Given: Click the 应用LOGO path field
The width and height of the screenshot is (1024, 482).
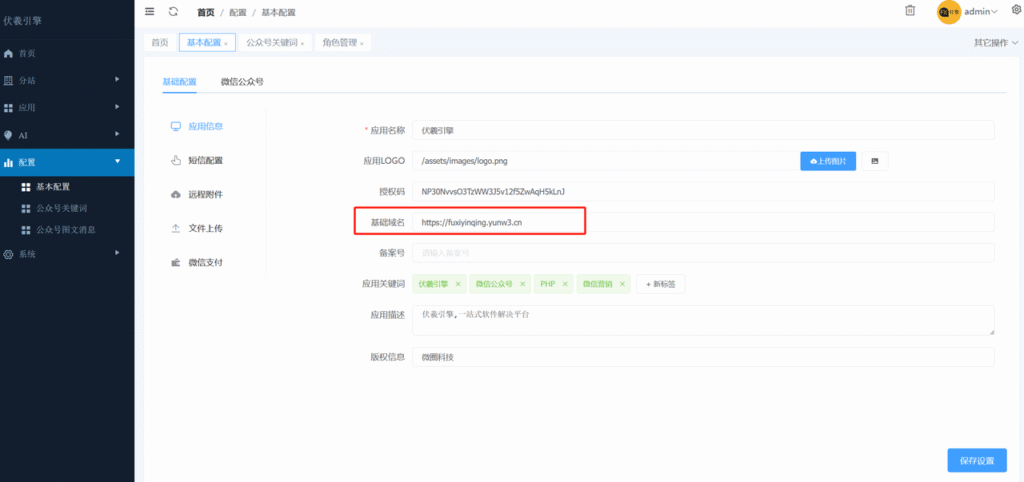Looking at the screenshot, I should [606, 161].
